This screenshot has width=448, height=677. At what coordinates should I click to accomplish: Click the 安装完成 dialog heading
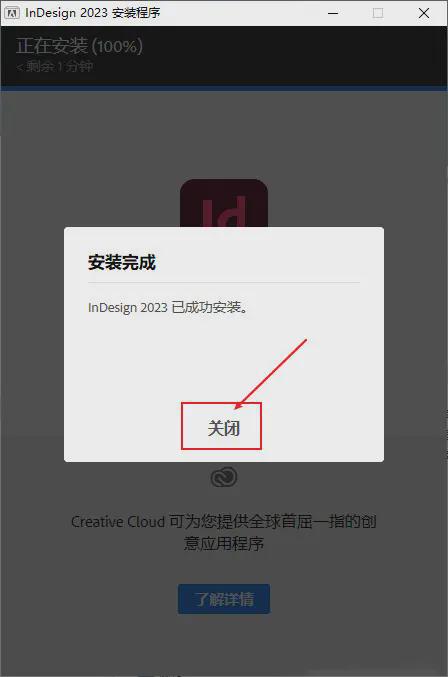122,262
